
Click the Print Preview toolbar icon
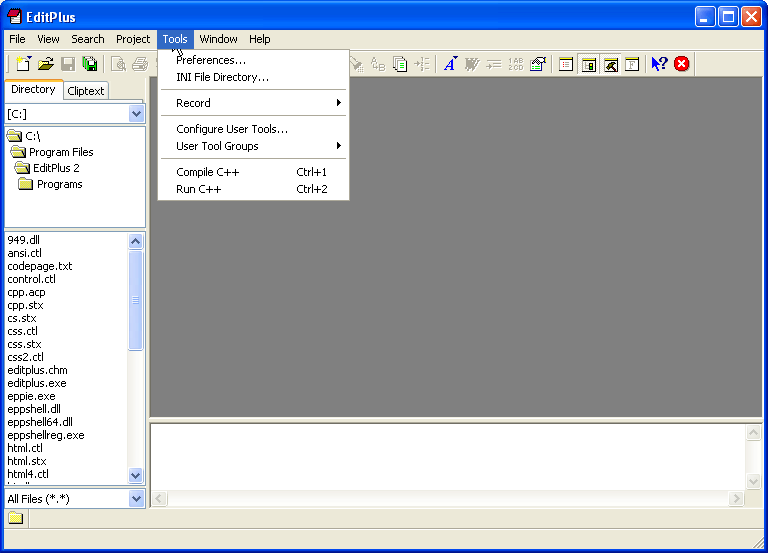(x=118, y=64)
